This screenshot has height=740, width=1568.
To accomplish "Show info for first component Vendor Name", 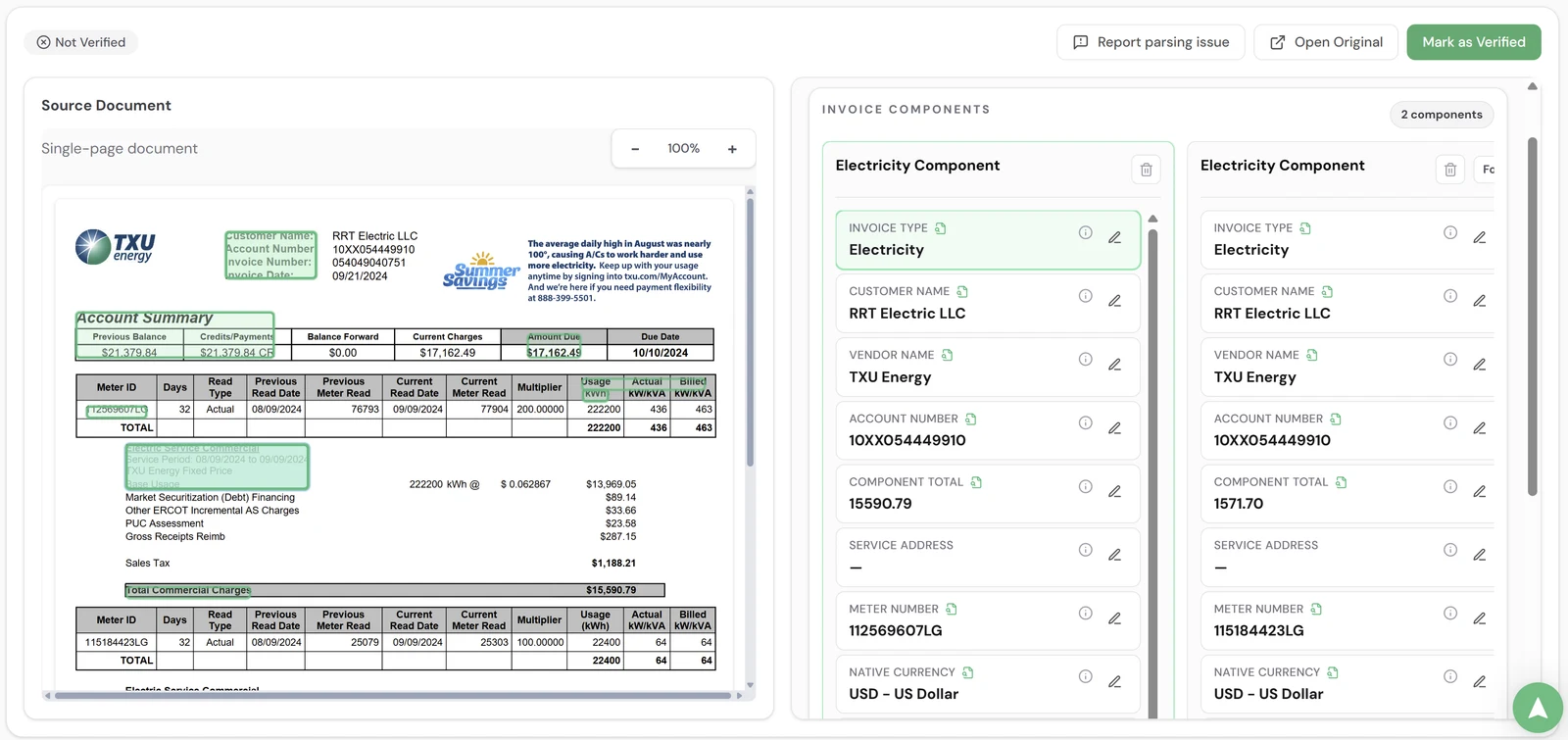I will click(x=1086, y=360).
